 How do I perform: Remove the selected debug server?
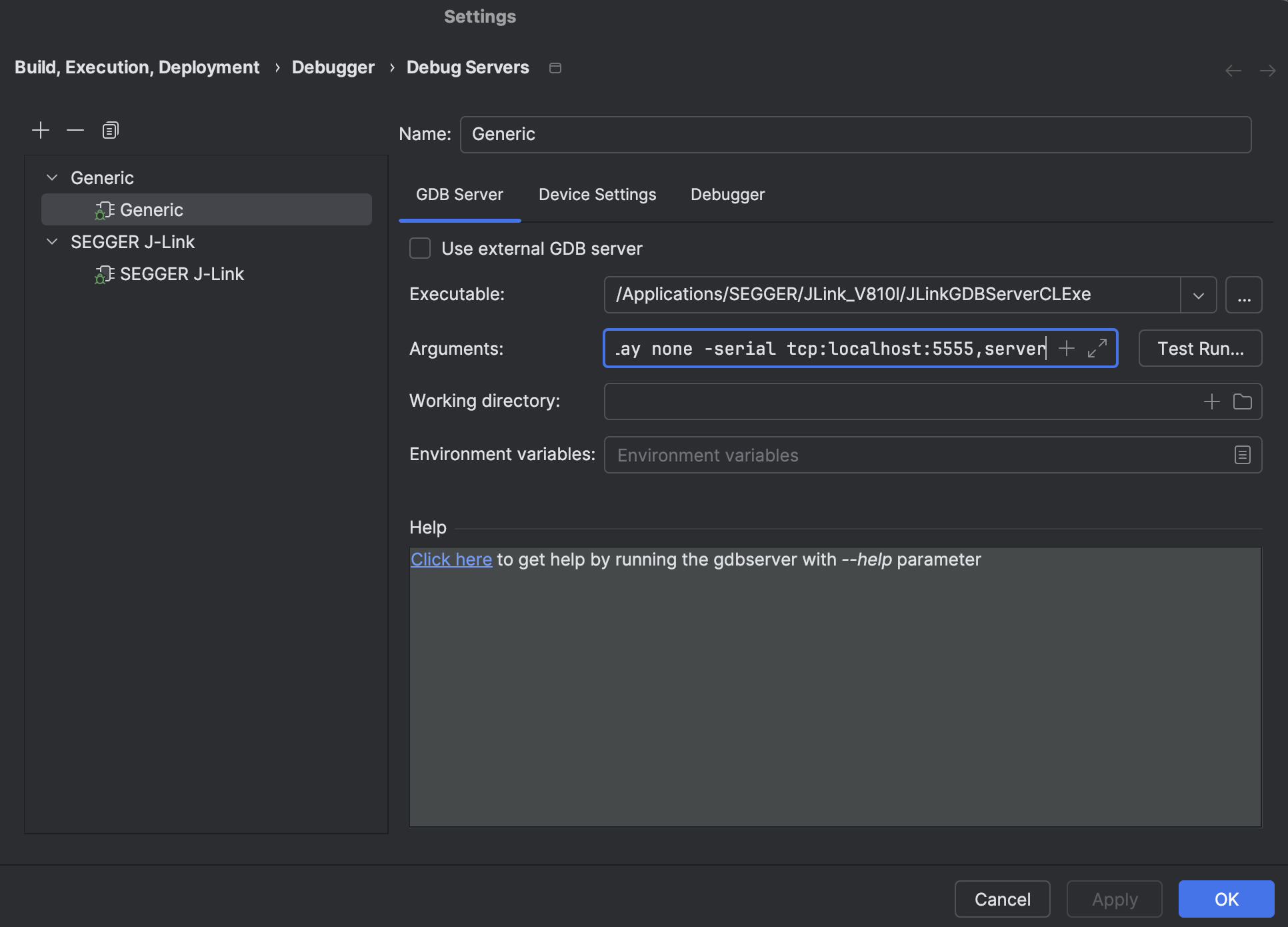point(74,129)
